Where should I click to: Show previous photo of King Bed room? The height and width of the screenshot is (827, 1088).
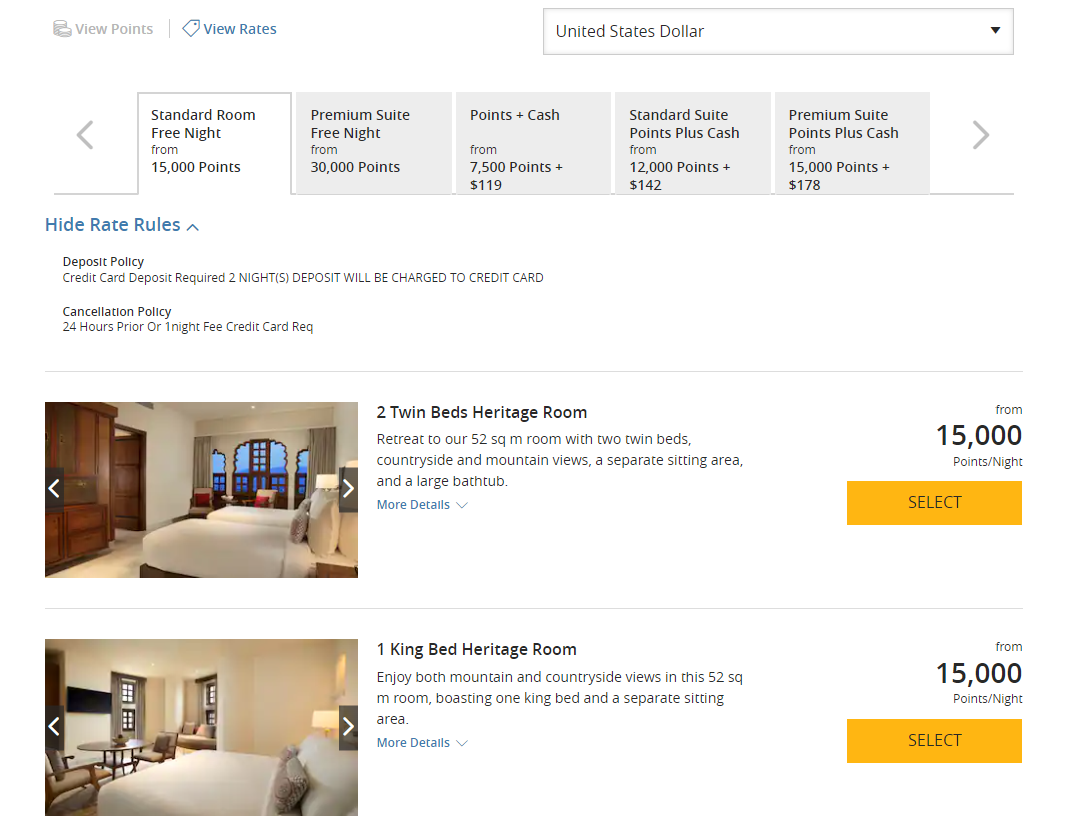pyautogui.click(x=54, y=727)
